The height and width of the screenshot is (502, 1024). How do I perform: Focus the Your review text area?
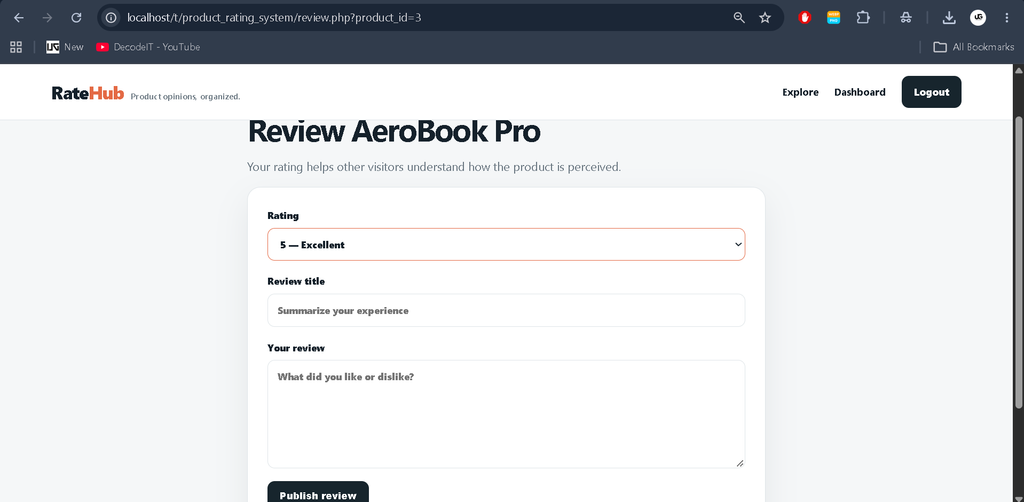click(506, 414)
